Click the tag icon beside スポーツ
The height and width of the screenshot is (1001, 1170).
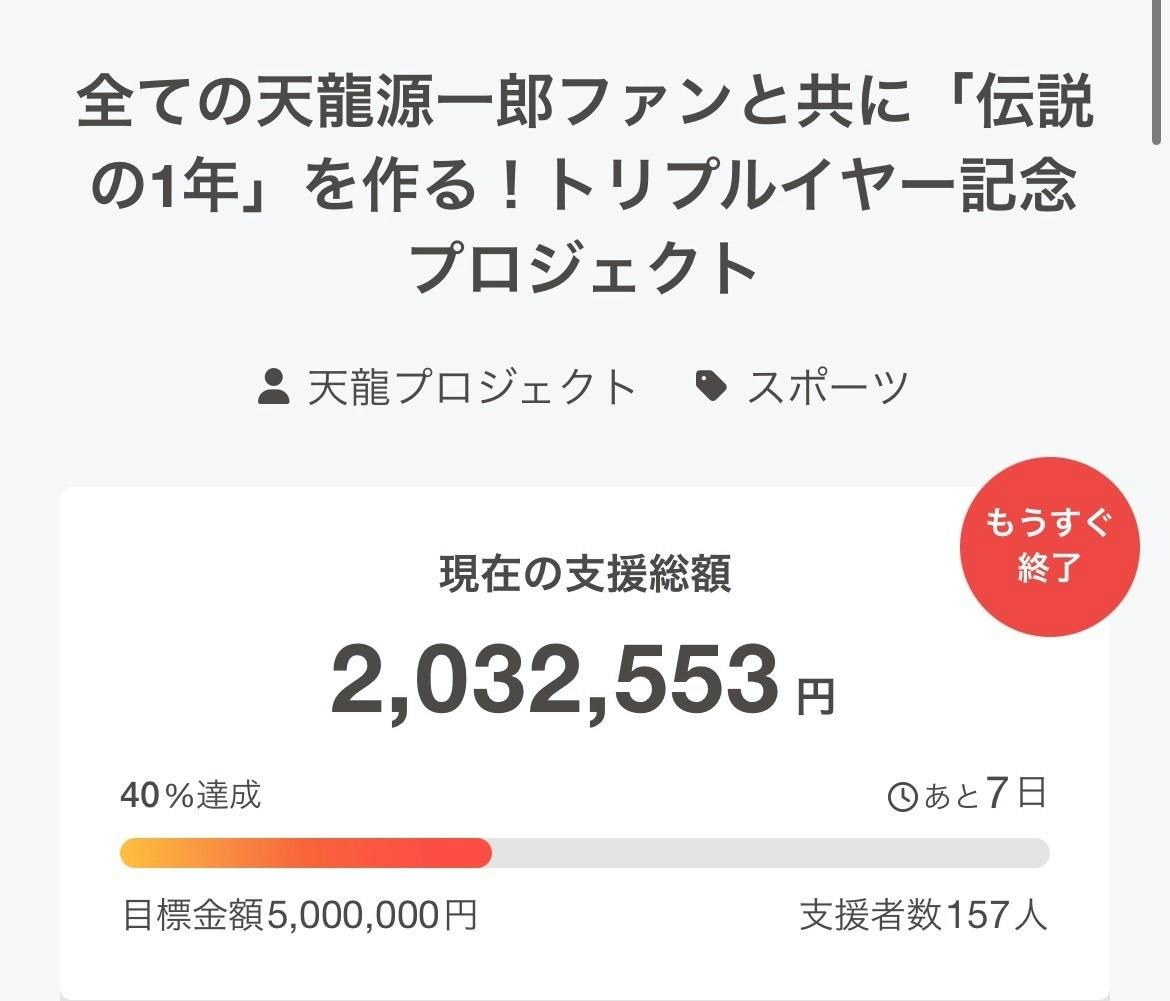click(x=711, y=386)
